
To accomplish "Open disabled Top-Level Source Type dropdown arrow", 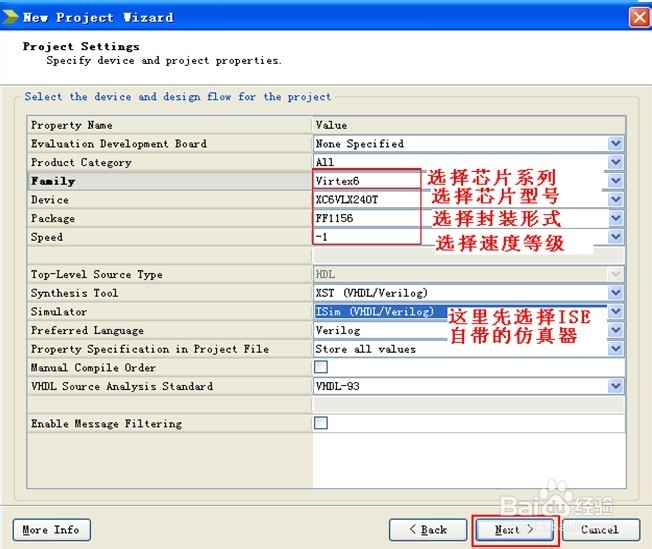I will pyautogui.click(x=615, y=274).
